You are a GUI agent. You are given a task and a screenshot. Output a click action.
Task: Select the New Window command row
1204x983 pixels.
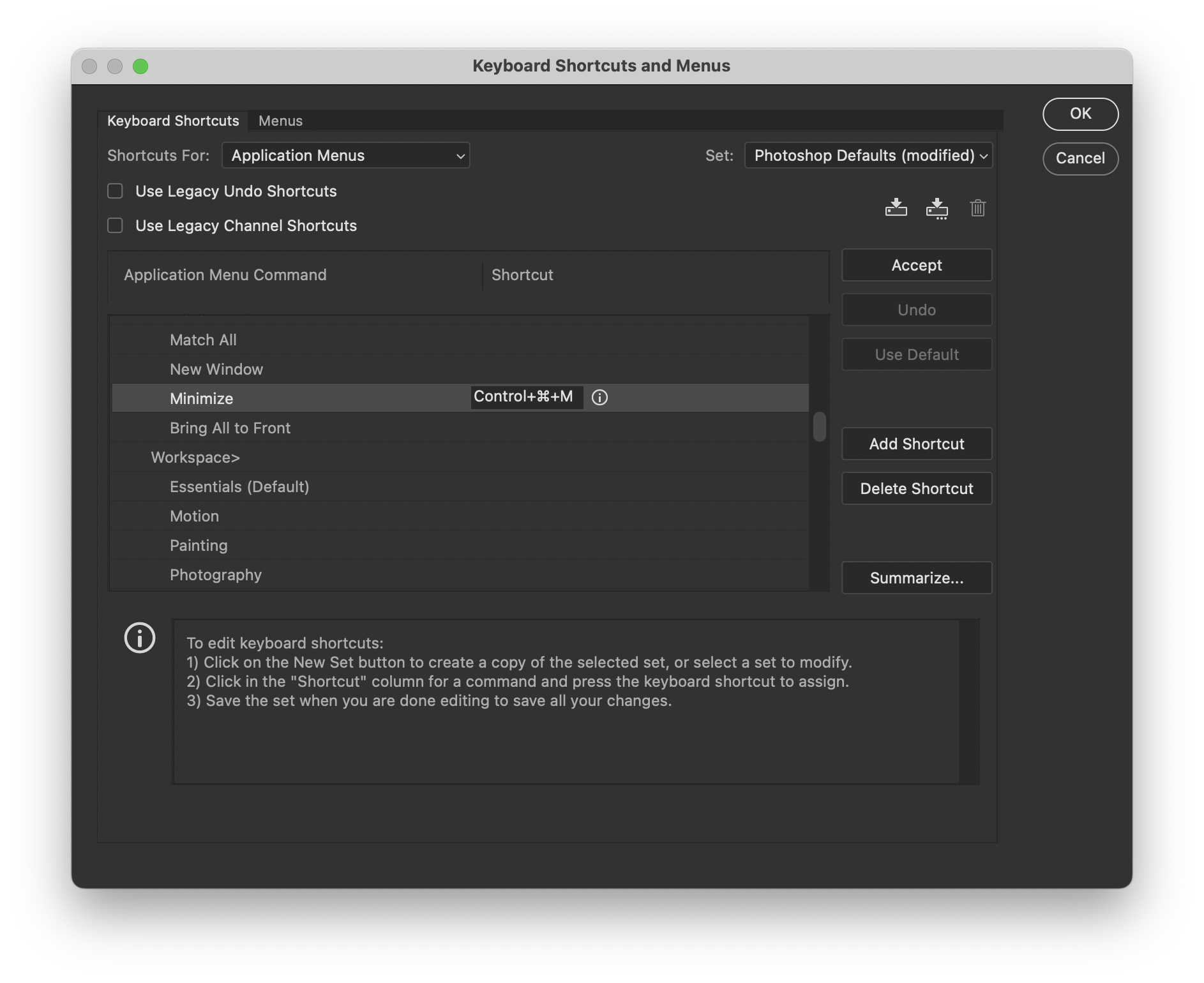pos(459,370)
